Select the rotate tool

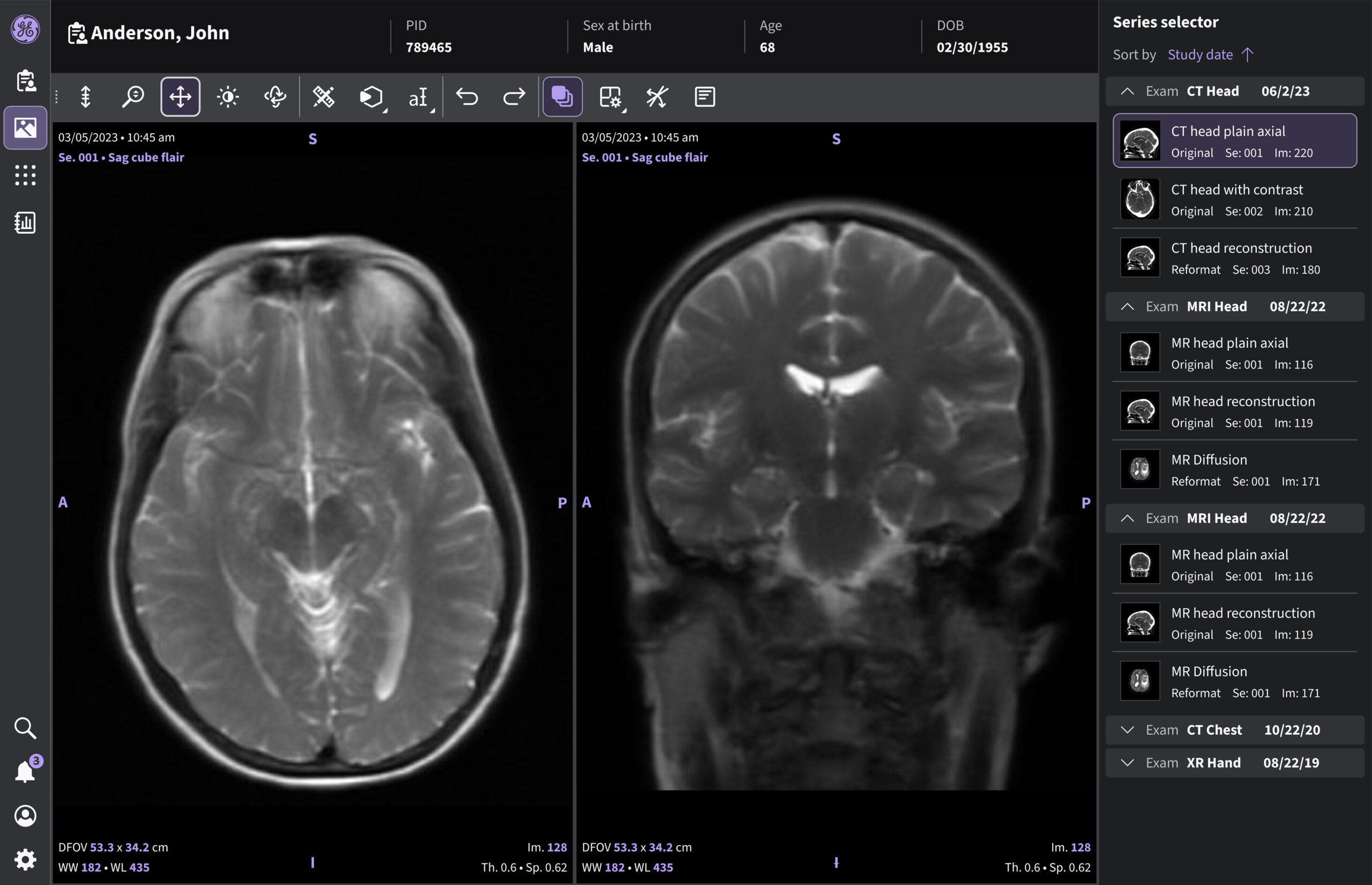275,96
